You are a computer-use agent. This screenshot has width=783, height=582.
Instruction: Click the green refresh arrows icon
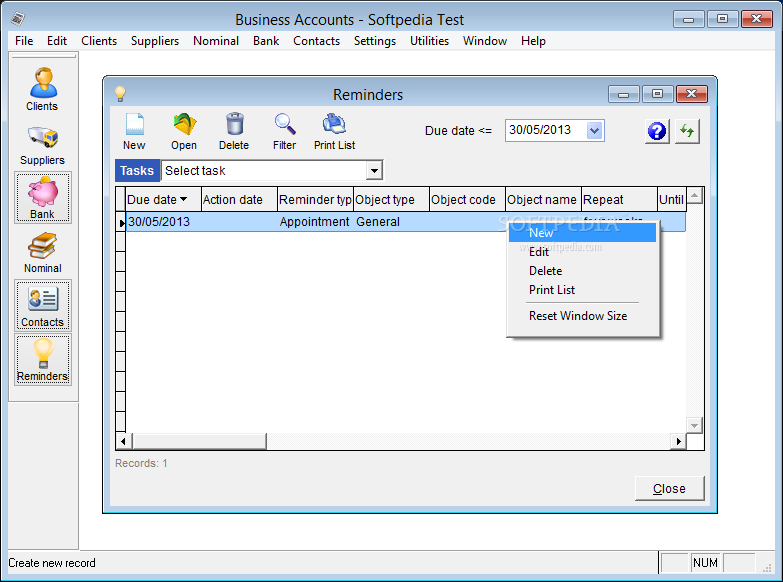coord(687,131)
